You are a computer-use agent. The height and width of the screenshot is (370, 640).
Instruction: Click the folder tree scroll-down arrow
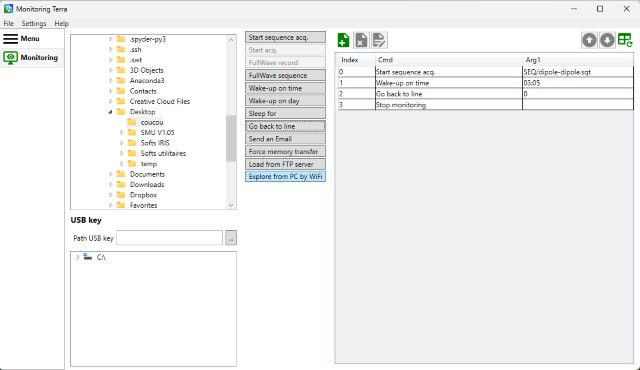point(231,205)
